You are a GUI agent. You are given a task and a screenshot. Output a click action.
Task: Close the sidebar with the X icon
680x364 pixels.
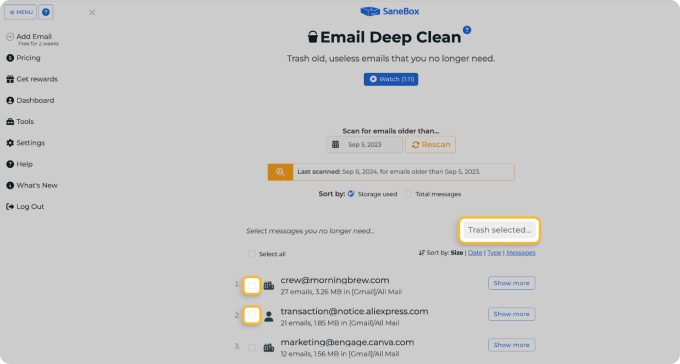92,13
